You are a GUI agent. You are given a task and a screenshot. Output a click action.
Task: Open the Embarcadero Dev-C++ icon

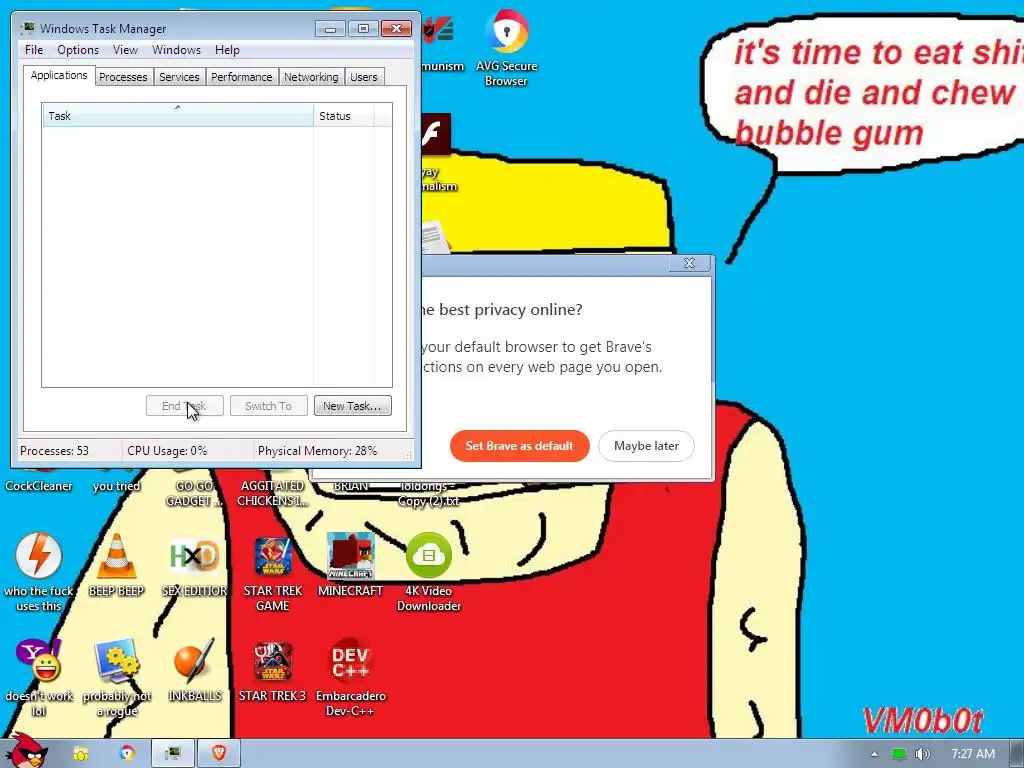[x=350, y=678]
